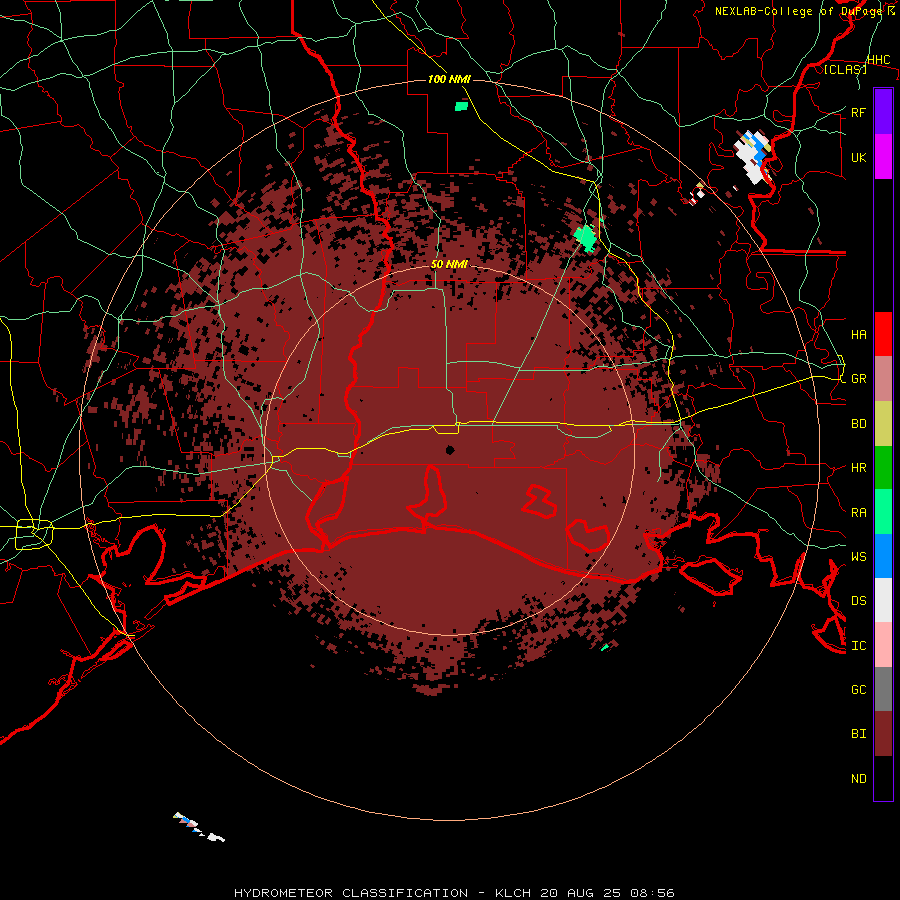Click the Hydrometeor Classification KLCH timestamp caption

454,893
